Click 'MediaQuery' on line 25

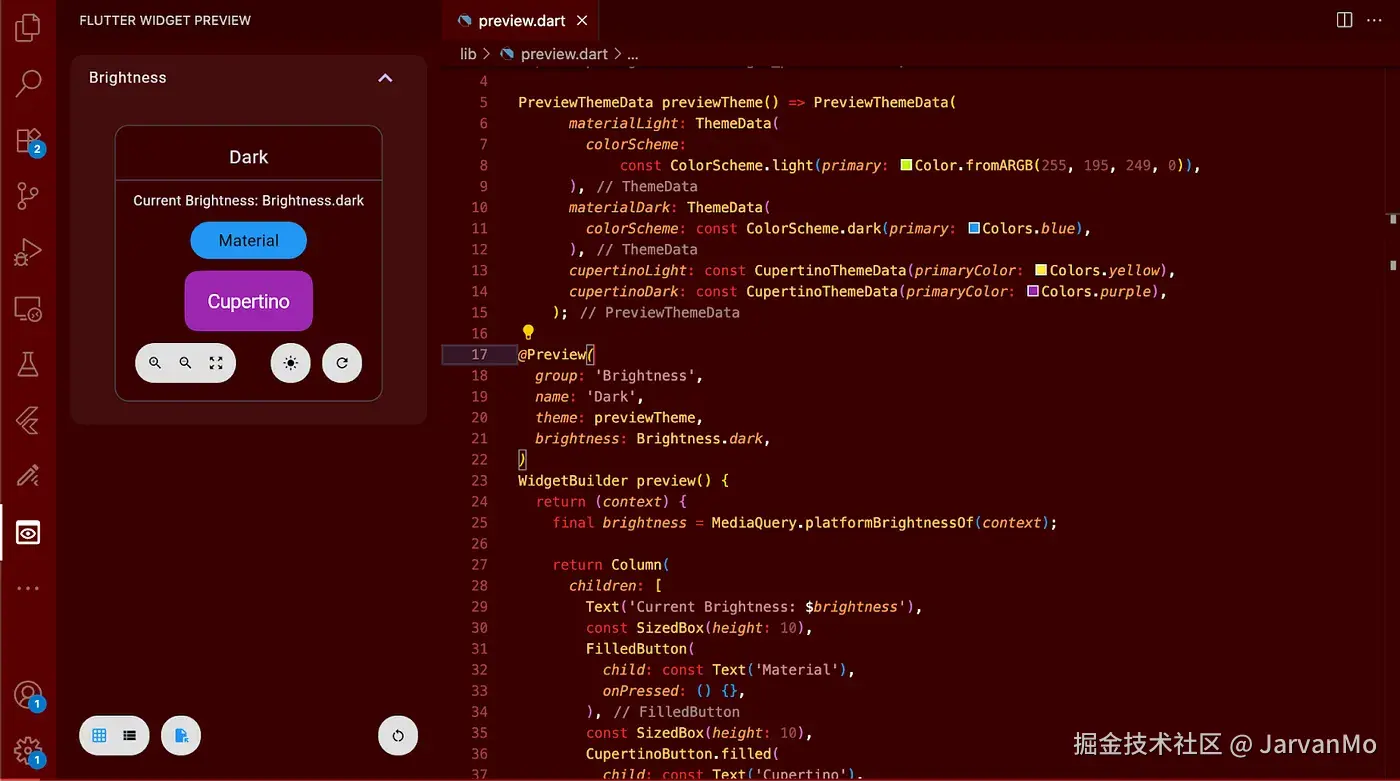(753, 522)
